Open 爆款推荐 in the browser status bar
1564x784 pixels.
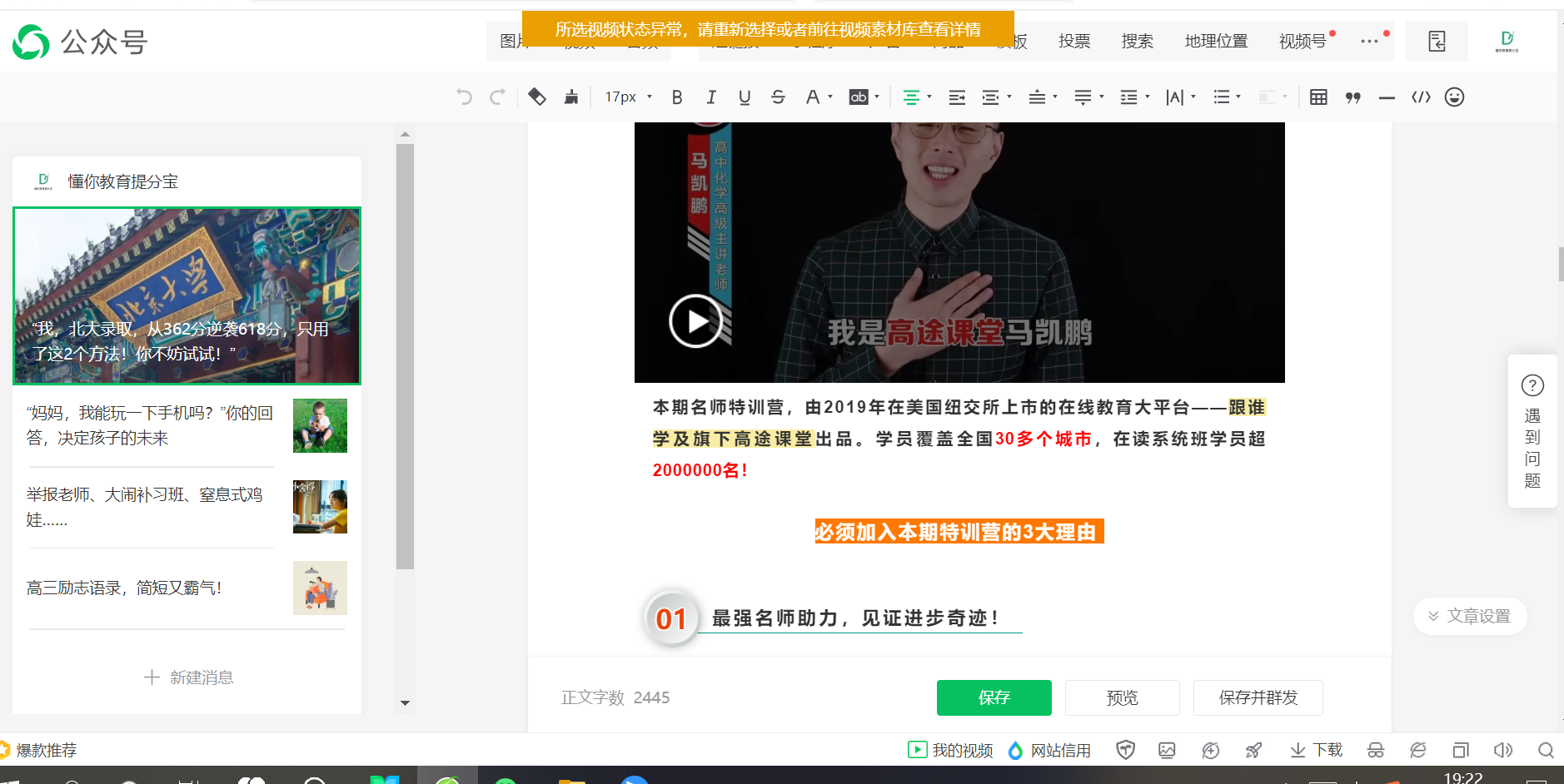tap(39, 751)
